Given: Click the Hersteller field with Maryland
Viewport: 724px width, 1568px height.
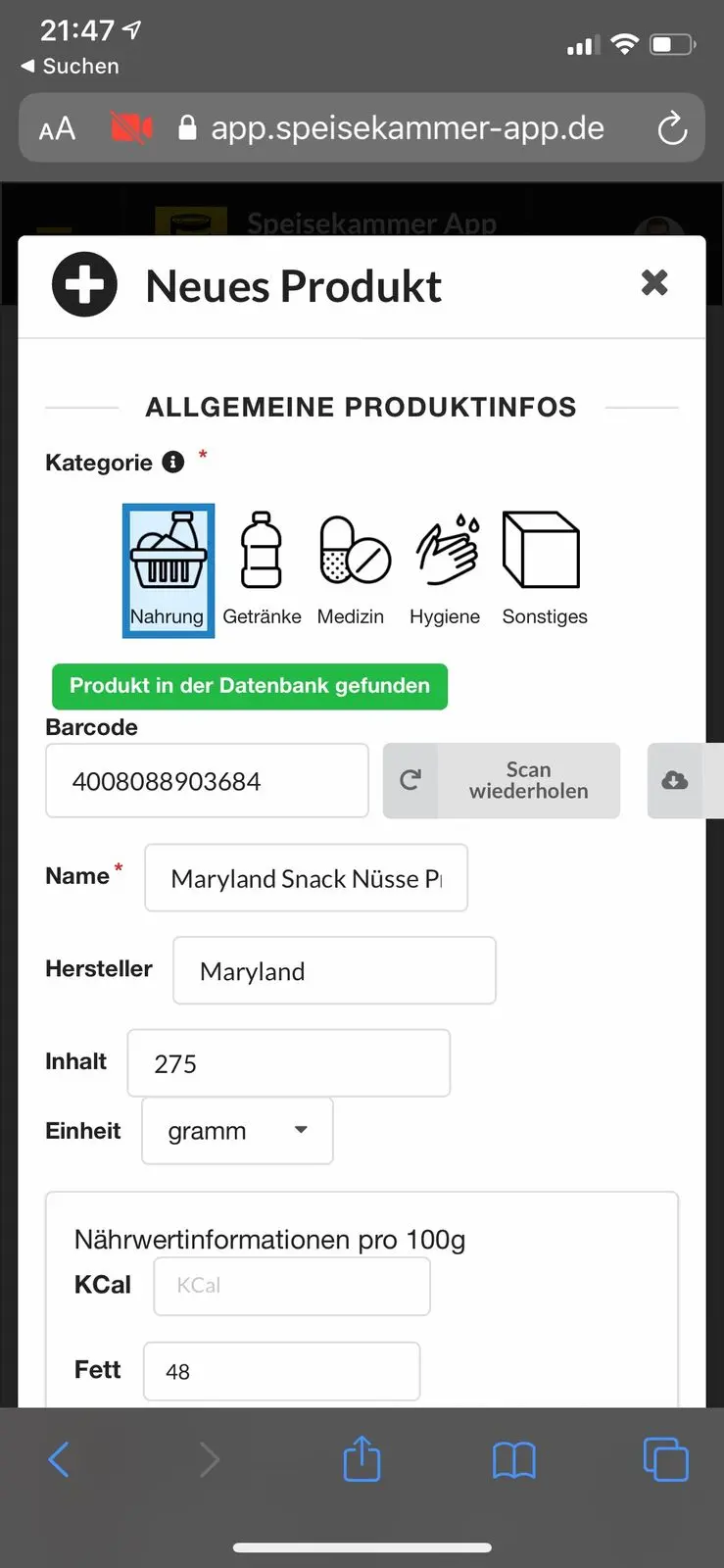Looking at the screenshot, I should click(334, 970).
